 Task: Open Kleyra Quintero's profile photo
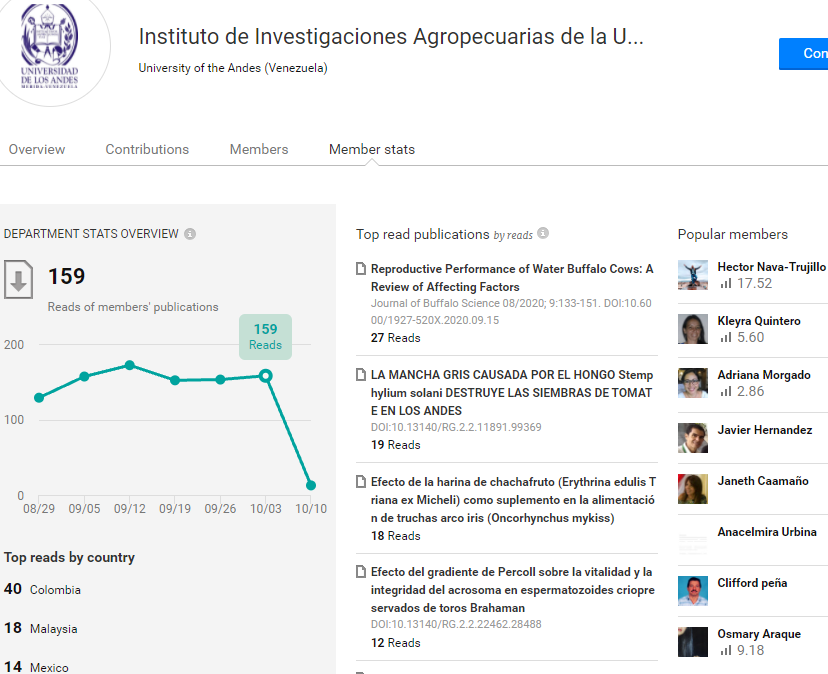[x=693, y=329]
